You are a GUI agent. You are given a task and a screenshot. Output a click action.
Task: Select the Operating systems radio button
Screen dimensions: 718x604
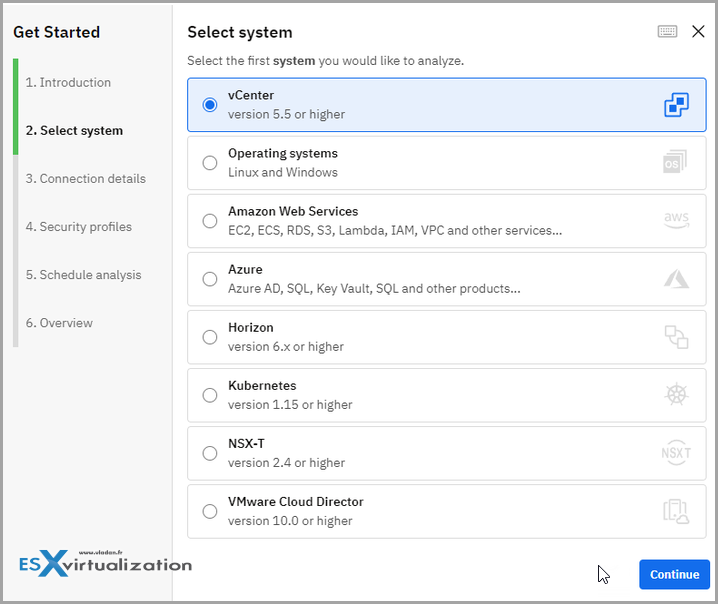click(x=210, y=163)
